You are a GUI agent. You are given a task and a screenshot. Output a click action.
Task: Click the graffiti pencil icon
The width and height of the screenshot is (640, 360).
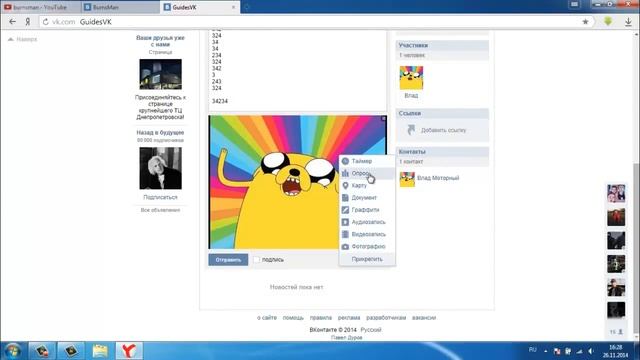point(345,210)
